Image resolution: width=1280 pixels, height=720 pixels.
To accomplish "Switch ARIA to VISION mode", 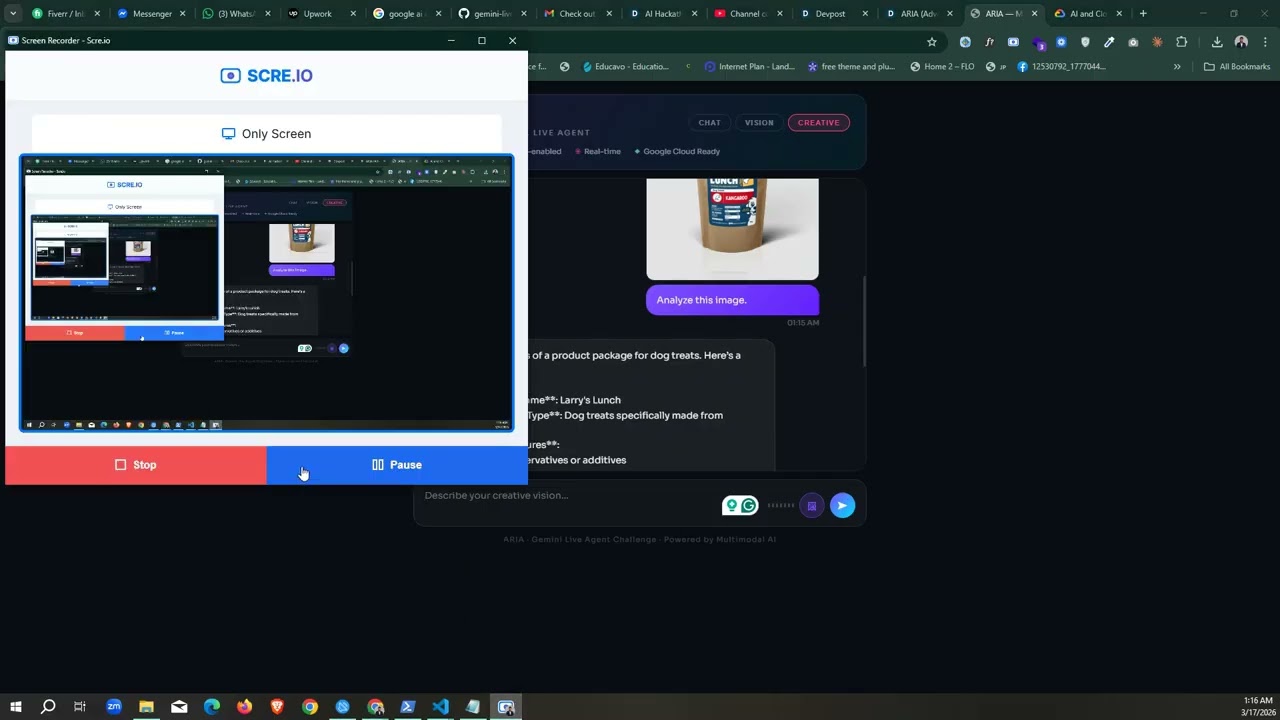I will [x=759, y=123].
